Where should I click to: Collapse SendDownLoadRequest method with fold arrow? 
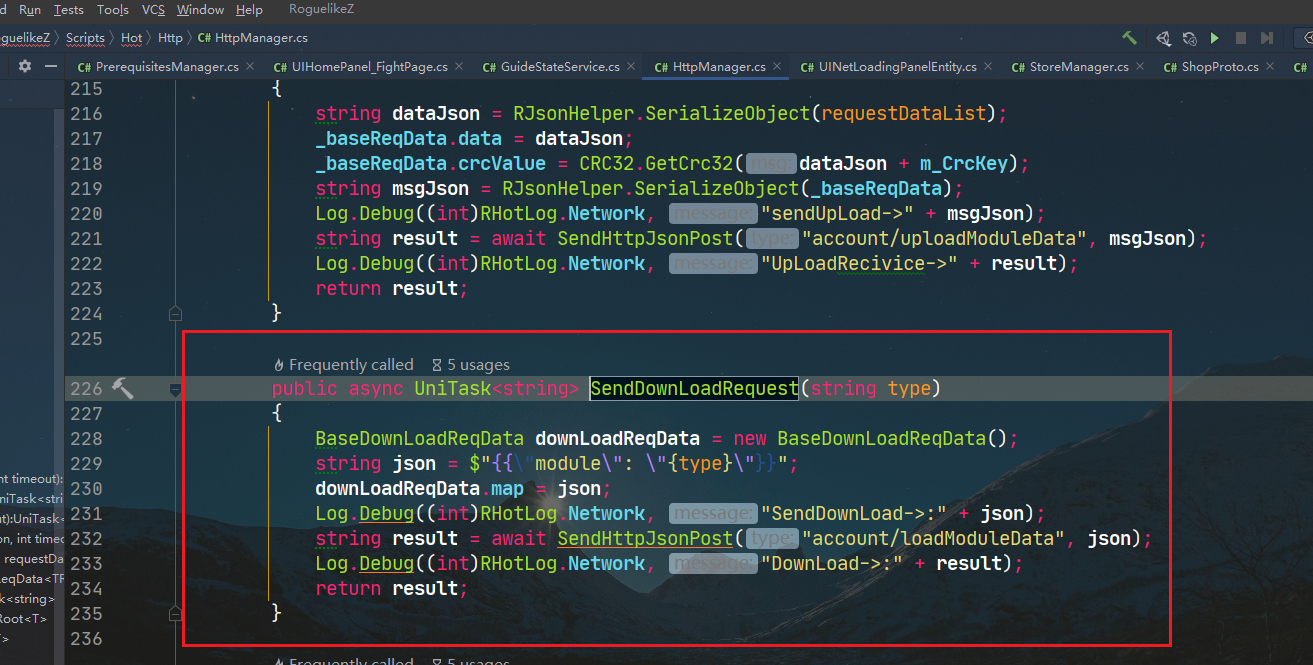click(x=176, y=389)
